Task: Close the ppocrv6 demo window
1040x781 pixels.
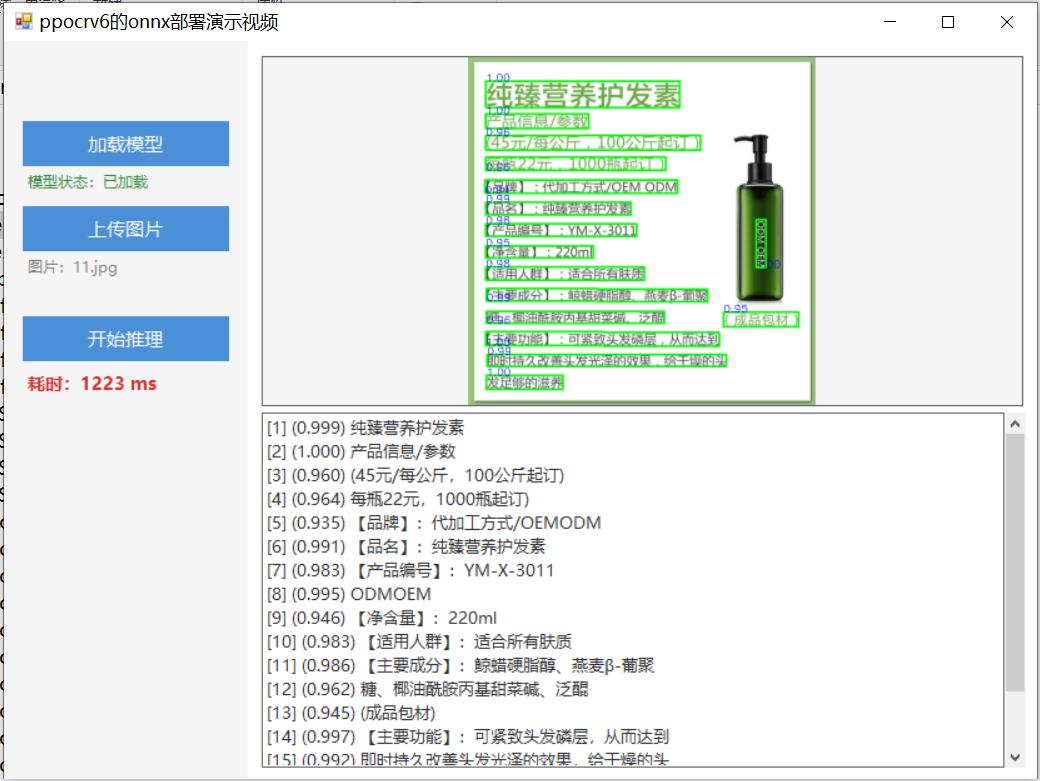Action: pos(1007,22)
